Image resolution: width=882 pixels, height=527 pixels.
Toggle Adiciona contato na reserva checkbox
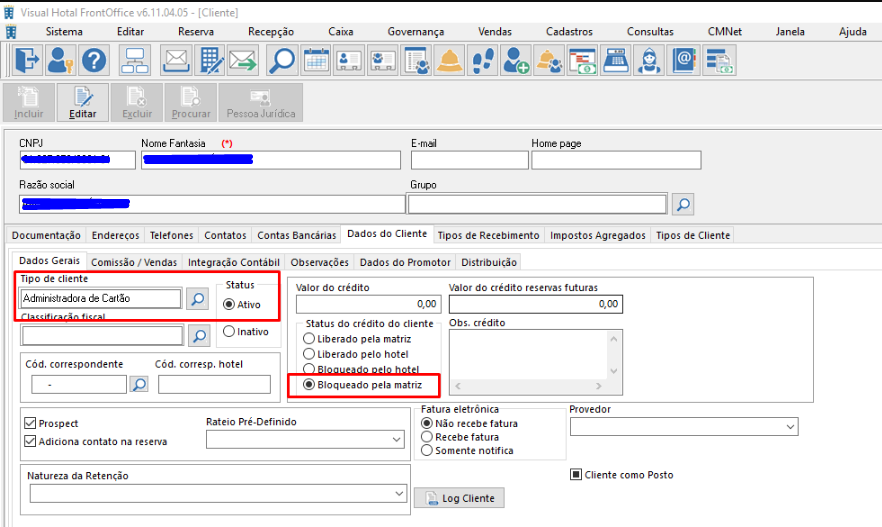30,441
